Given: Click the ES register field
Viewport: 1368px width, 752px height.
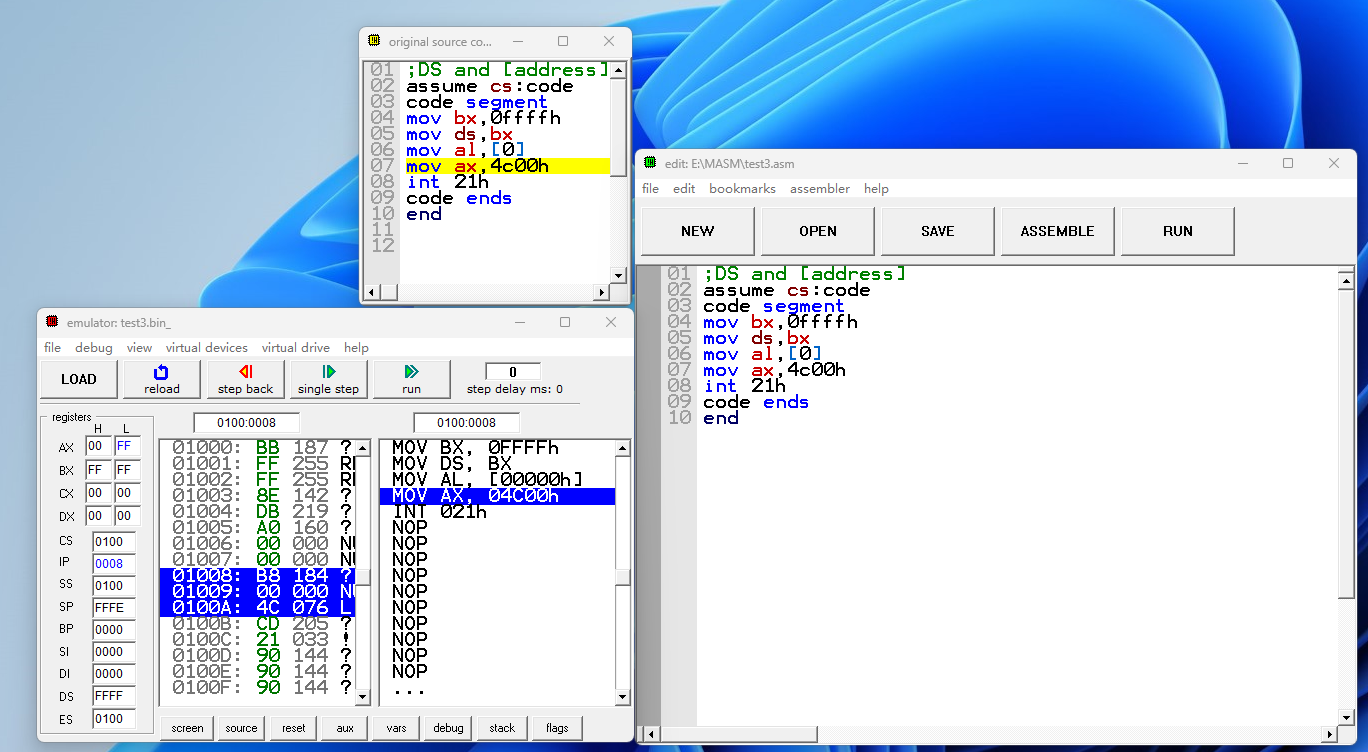Looking at the screenshot, I should [115, 718].
